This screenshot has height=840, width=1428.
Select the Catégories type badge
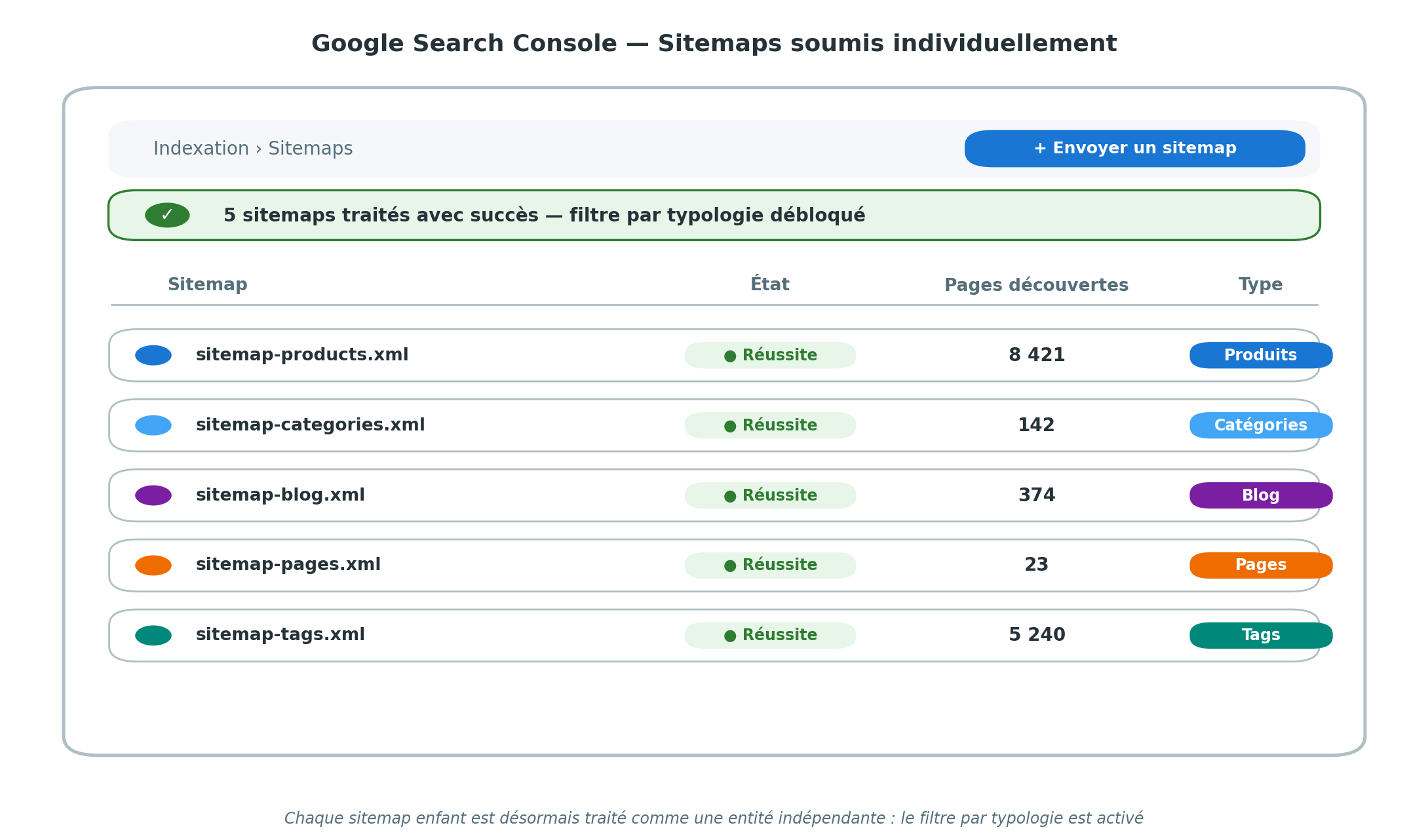tap(1261, 425)
